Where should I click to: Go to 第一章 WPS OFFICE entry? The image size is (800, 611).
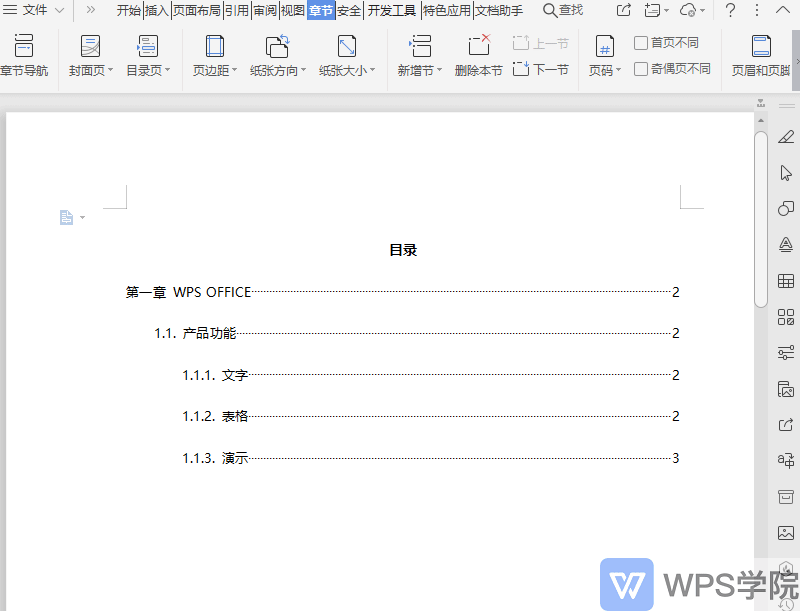[403, 292]
